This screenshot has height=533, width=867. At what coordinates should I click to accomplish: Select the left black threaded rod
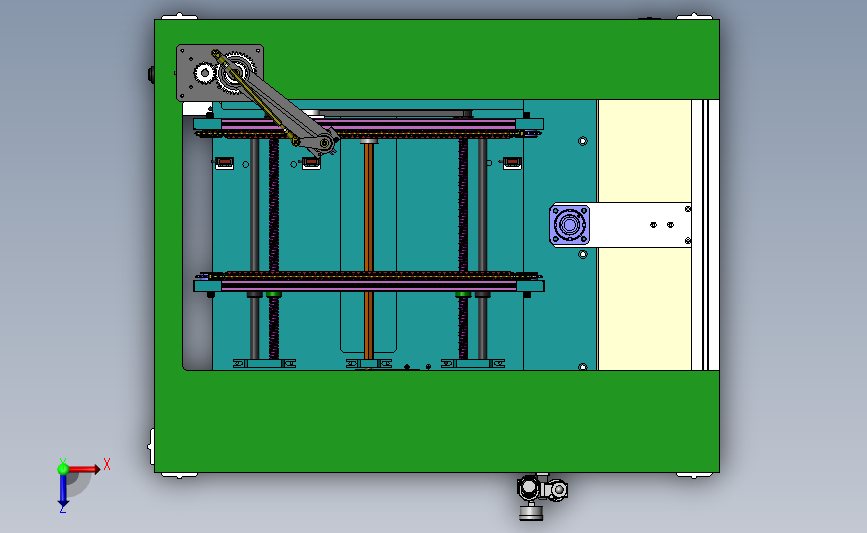[x=274, y=249]
